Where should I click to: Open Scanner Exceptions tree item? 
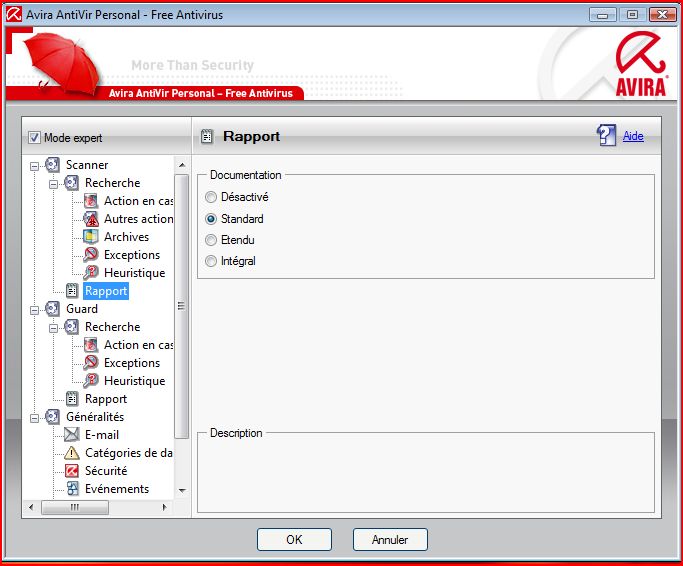(x=132, y=254)
